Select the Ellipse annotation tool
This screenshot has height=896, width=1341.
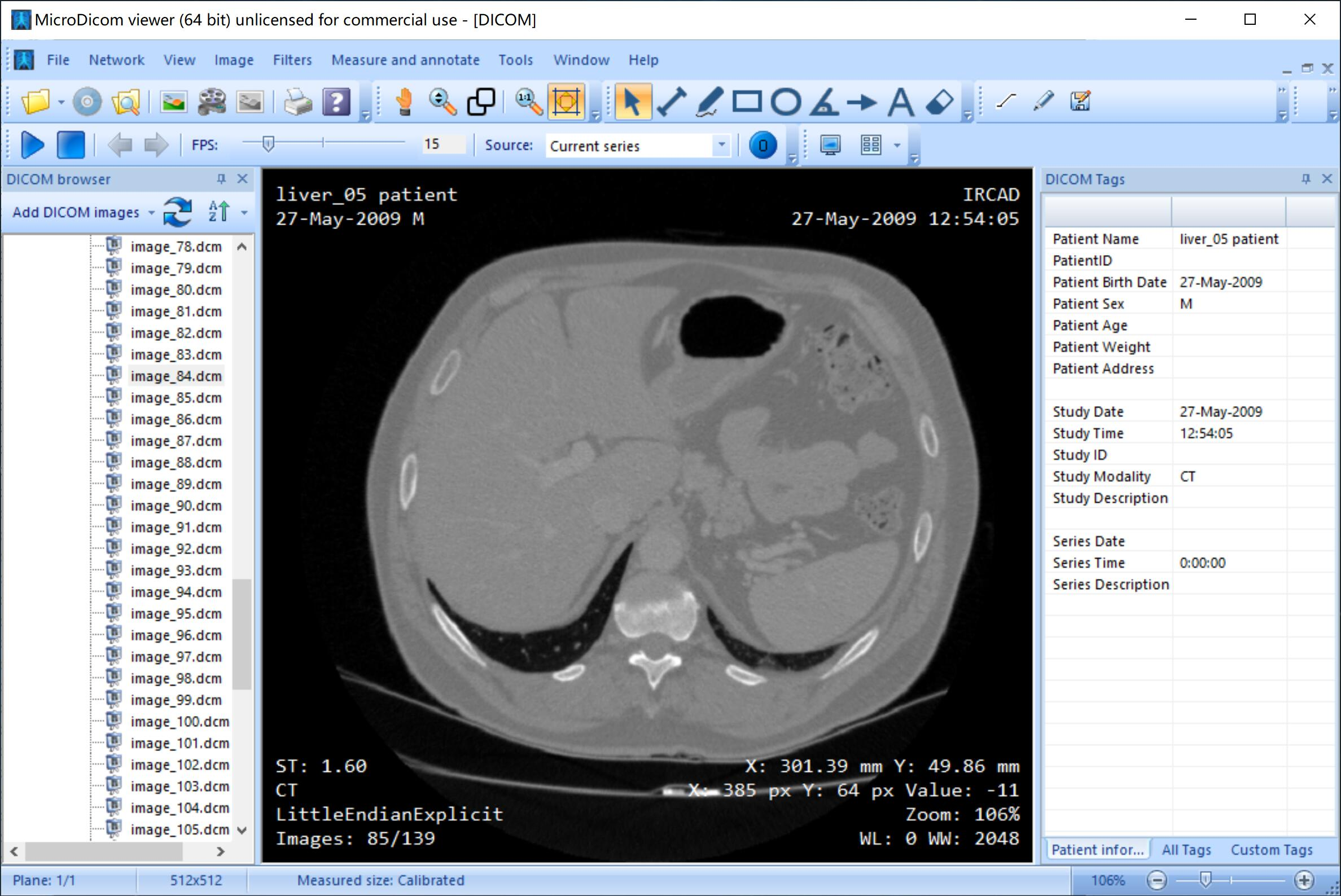[786, 102]
